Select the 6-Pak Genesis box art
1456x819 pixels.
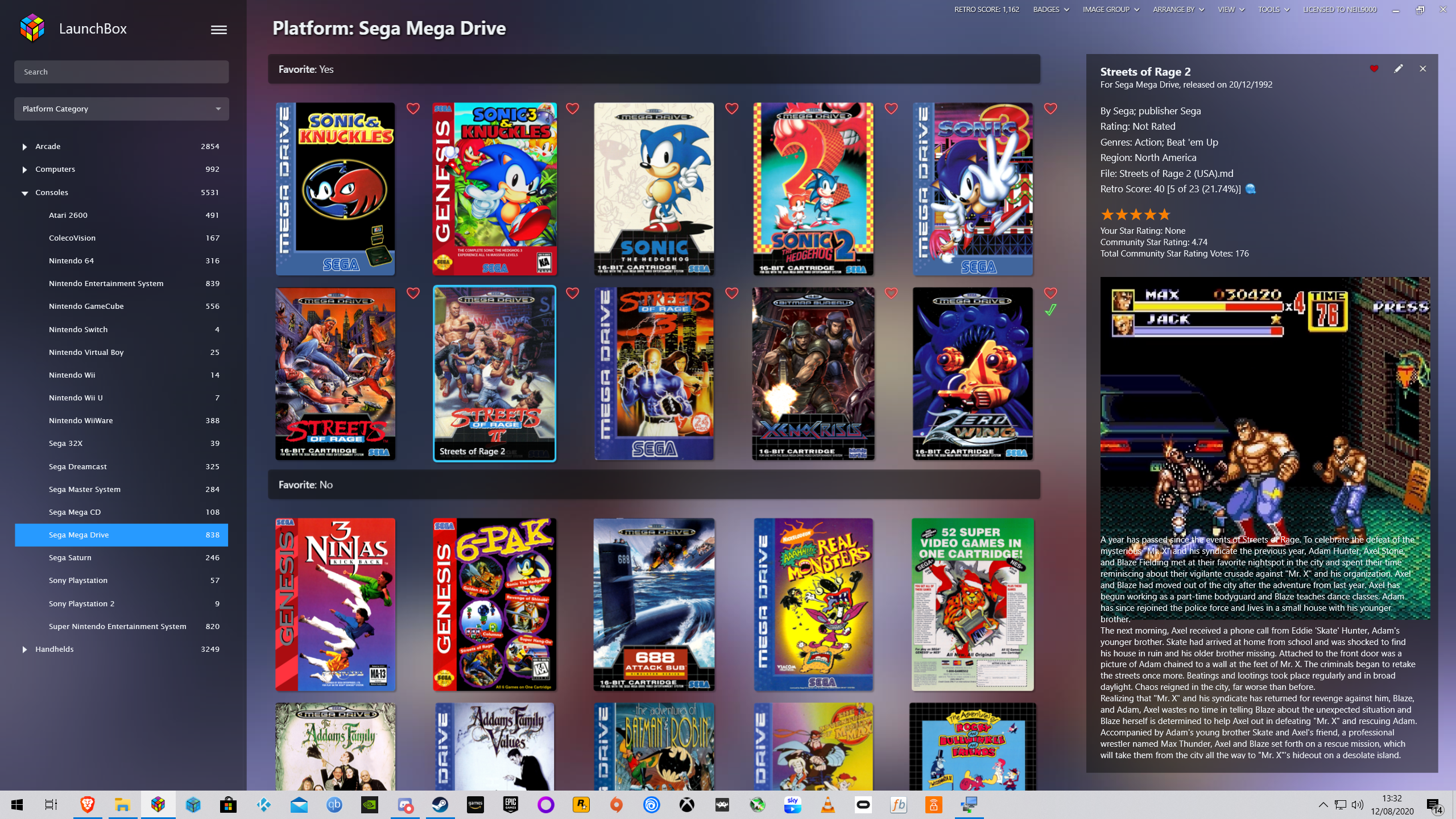click(x=494, y=604)
